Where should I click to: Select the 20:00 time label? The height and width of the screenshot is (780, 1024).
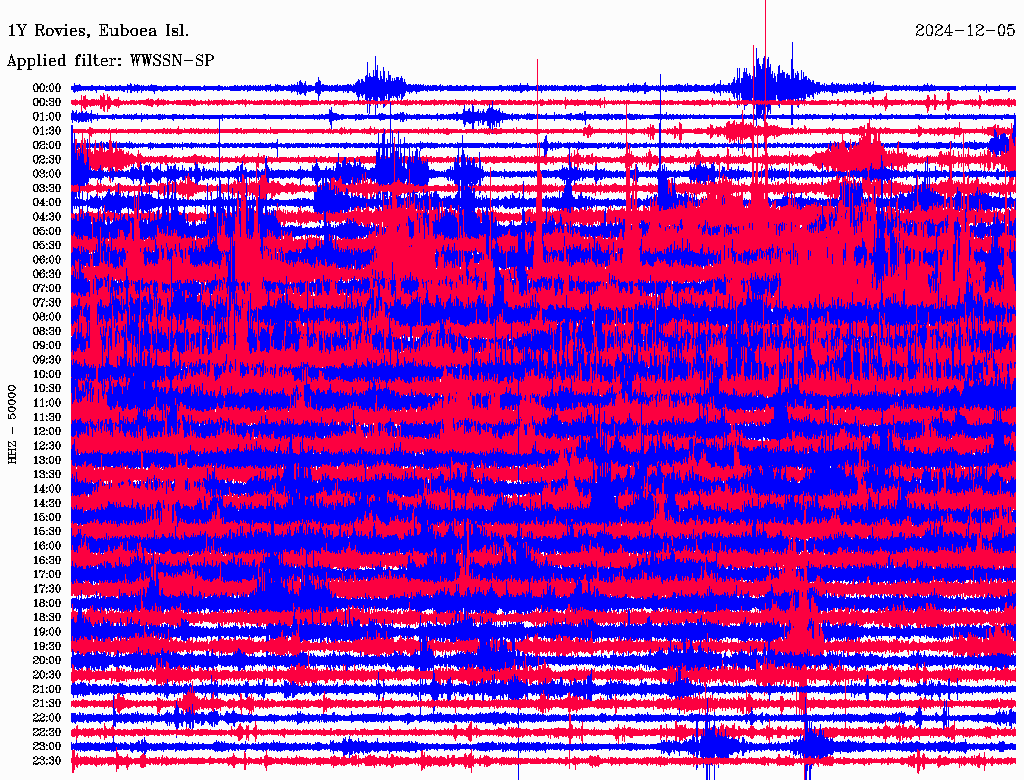click(47, 660)
